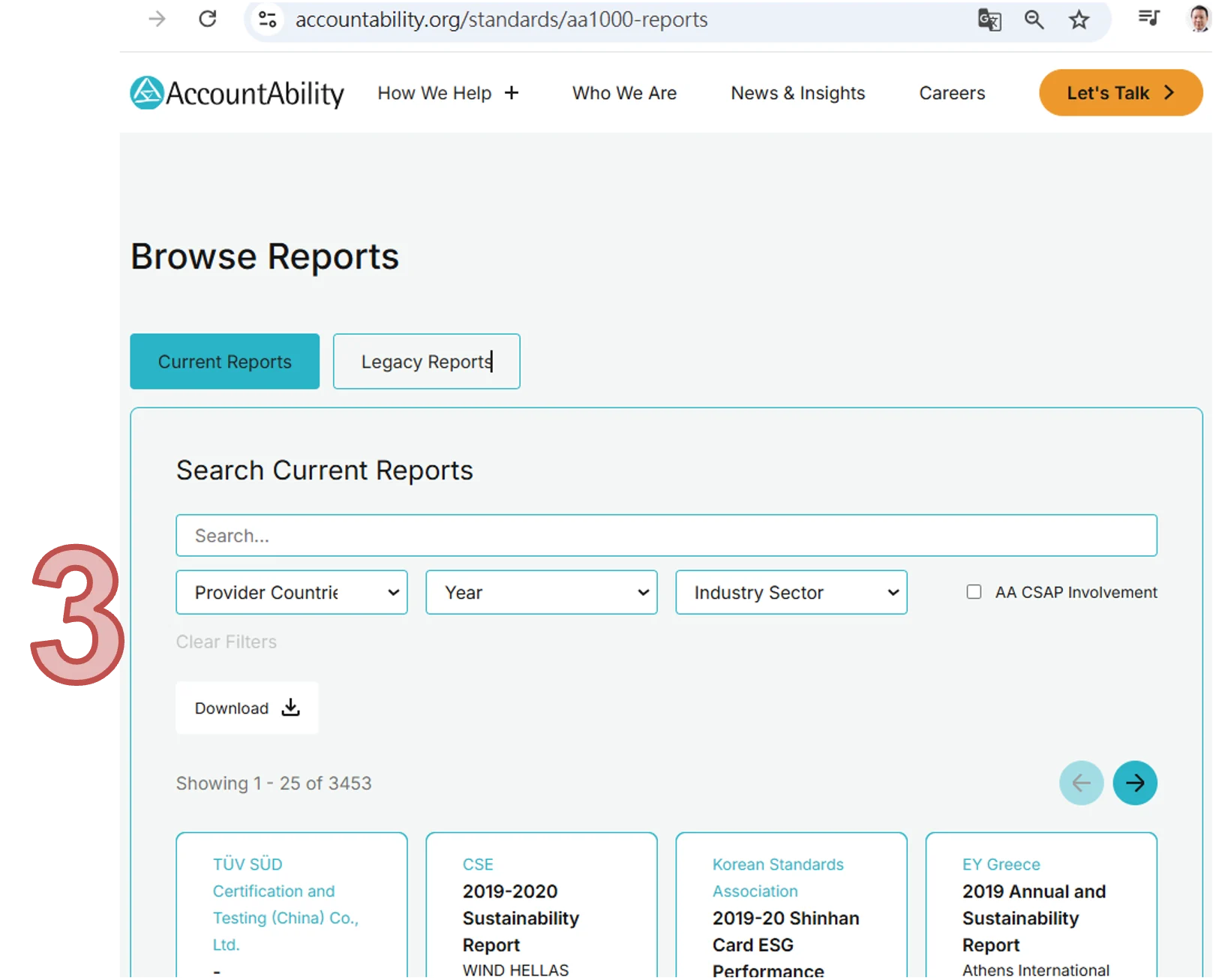Bookmark this page with star icon
The width and height of the screenshot is (1213, 980).
coord(1079,20)
